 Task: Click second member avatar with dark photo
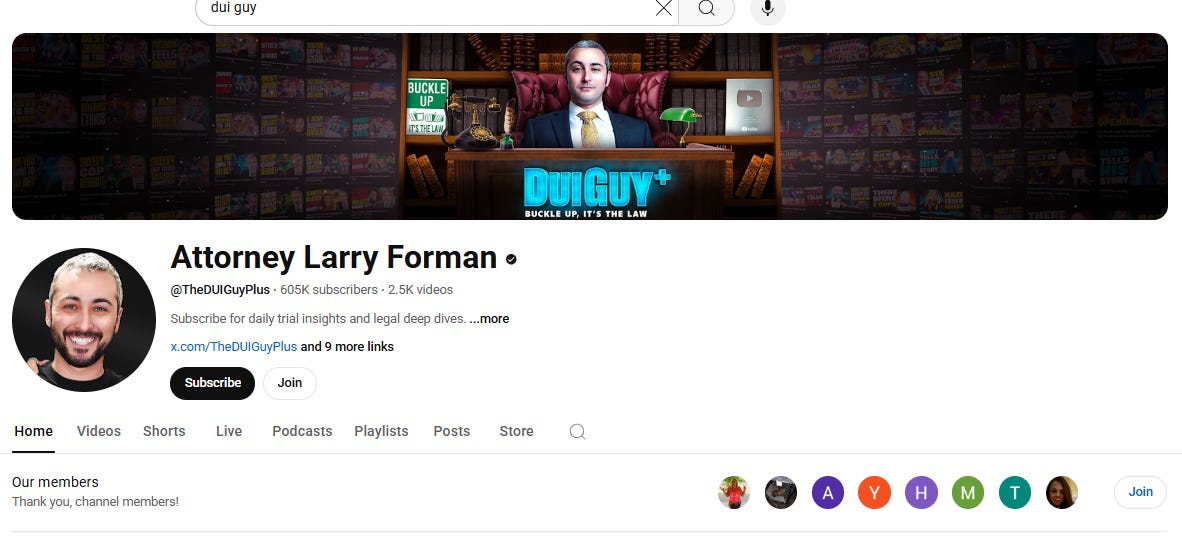coord(781,493)
